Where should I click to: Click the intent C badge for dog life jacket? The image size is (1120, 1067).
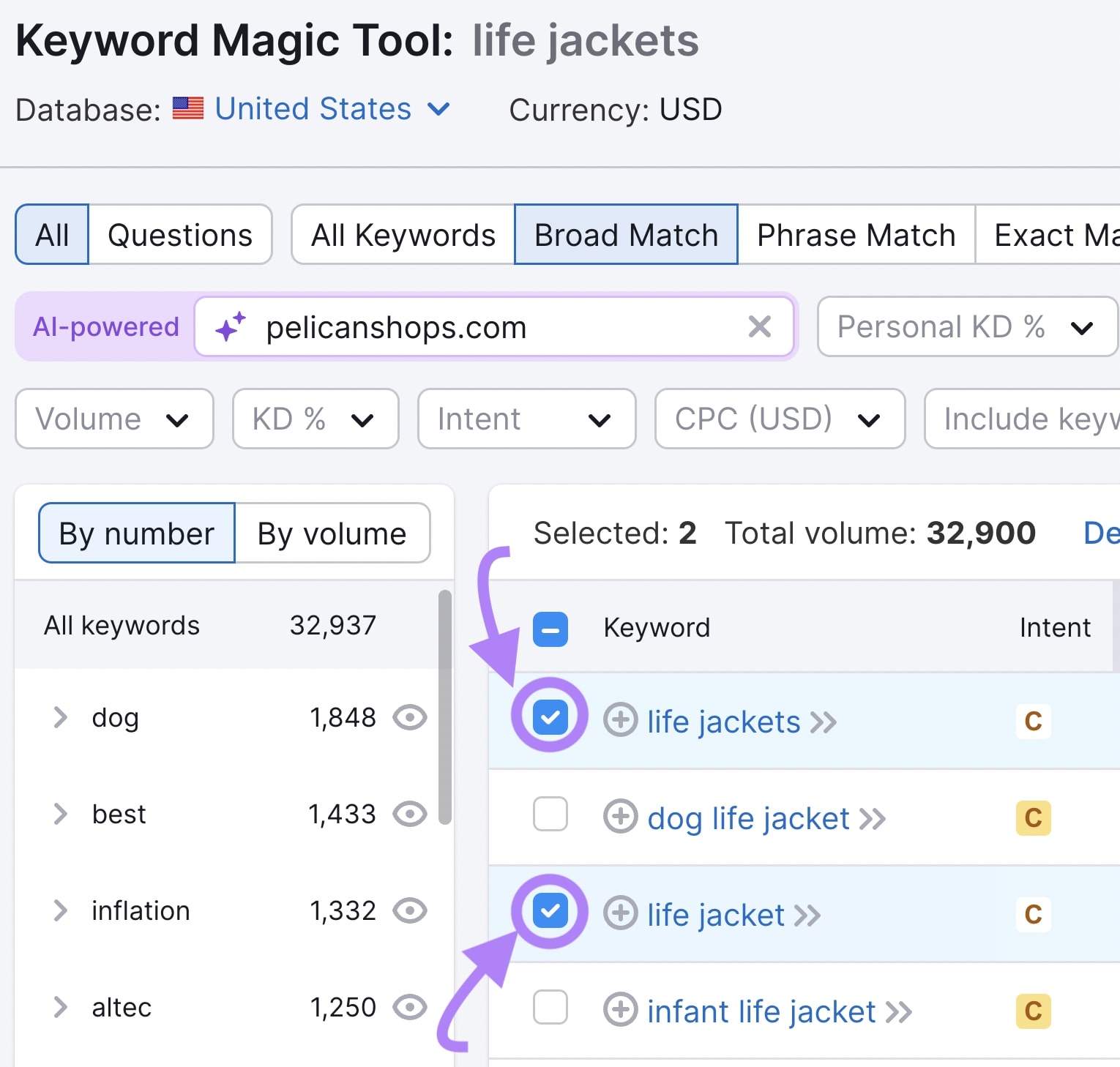(x=1033, y=818)
